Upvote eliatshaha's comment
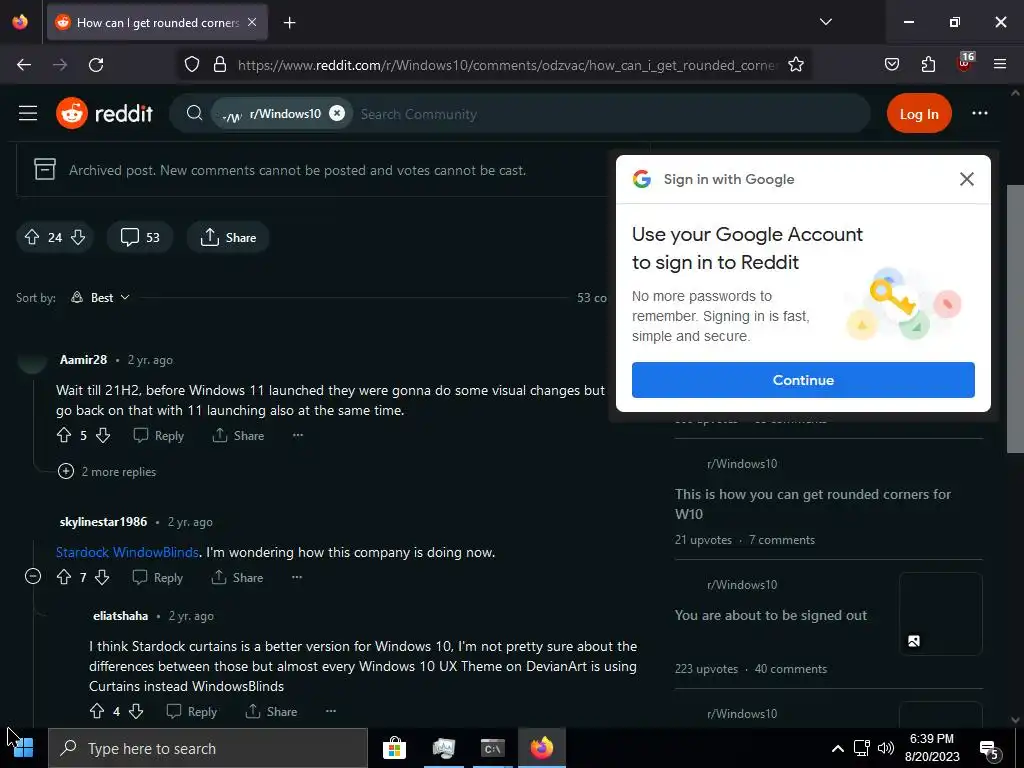 pos(97,711)
